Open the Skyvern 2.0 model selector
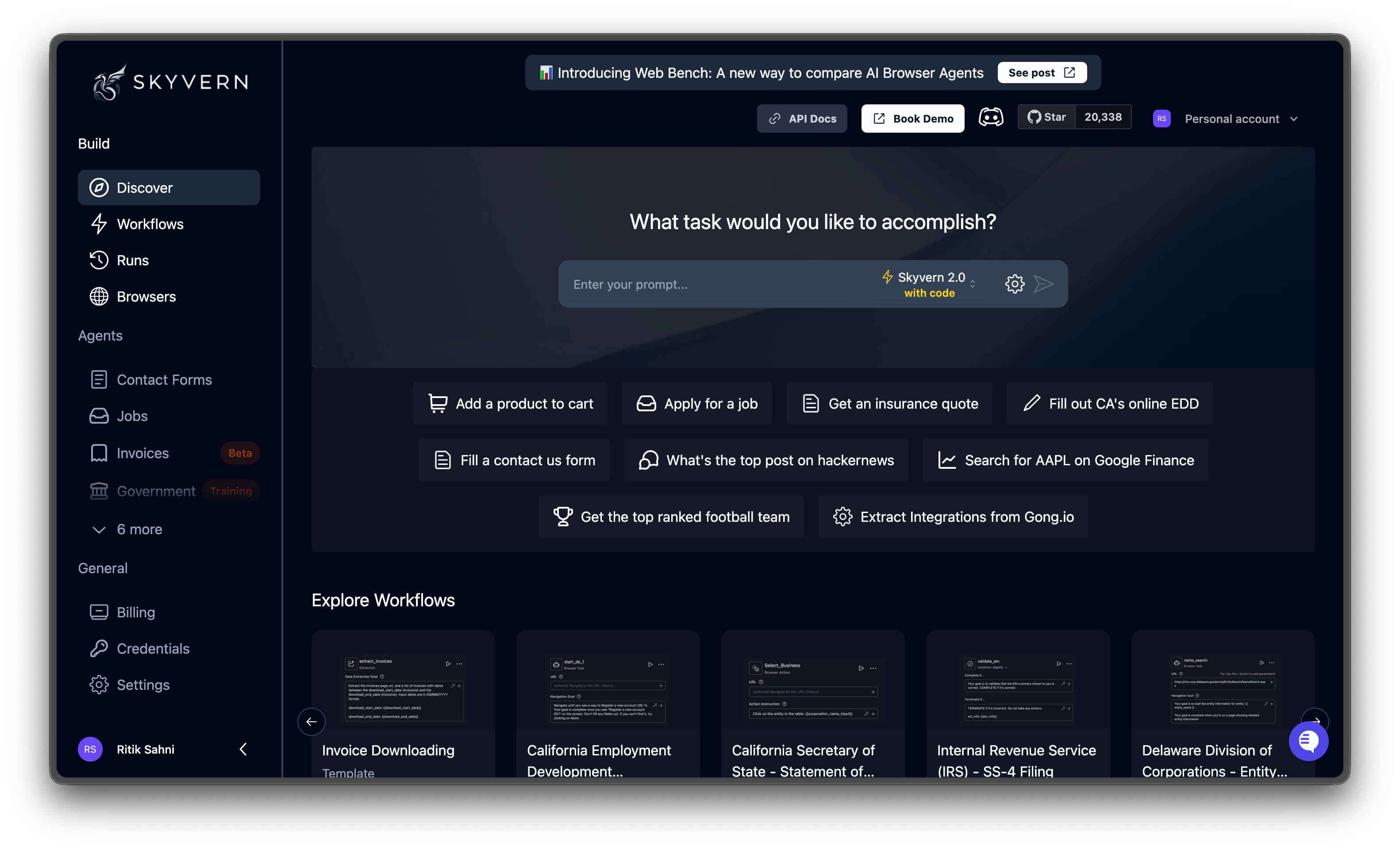Screen dimensions: 1400x850 coord(929,284)
